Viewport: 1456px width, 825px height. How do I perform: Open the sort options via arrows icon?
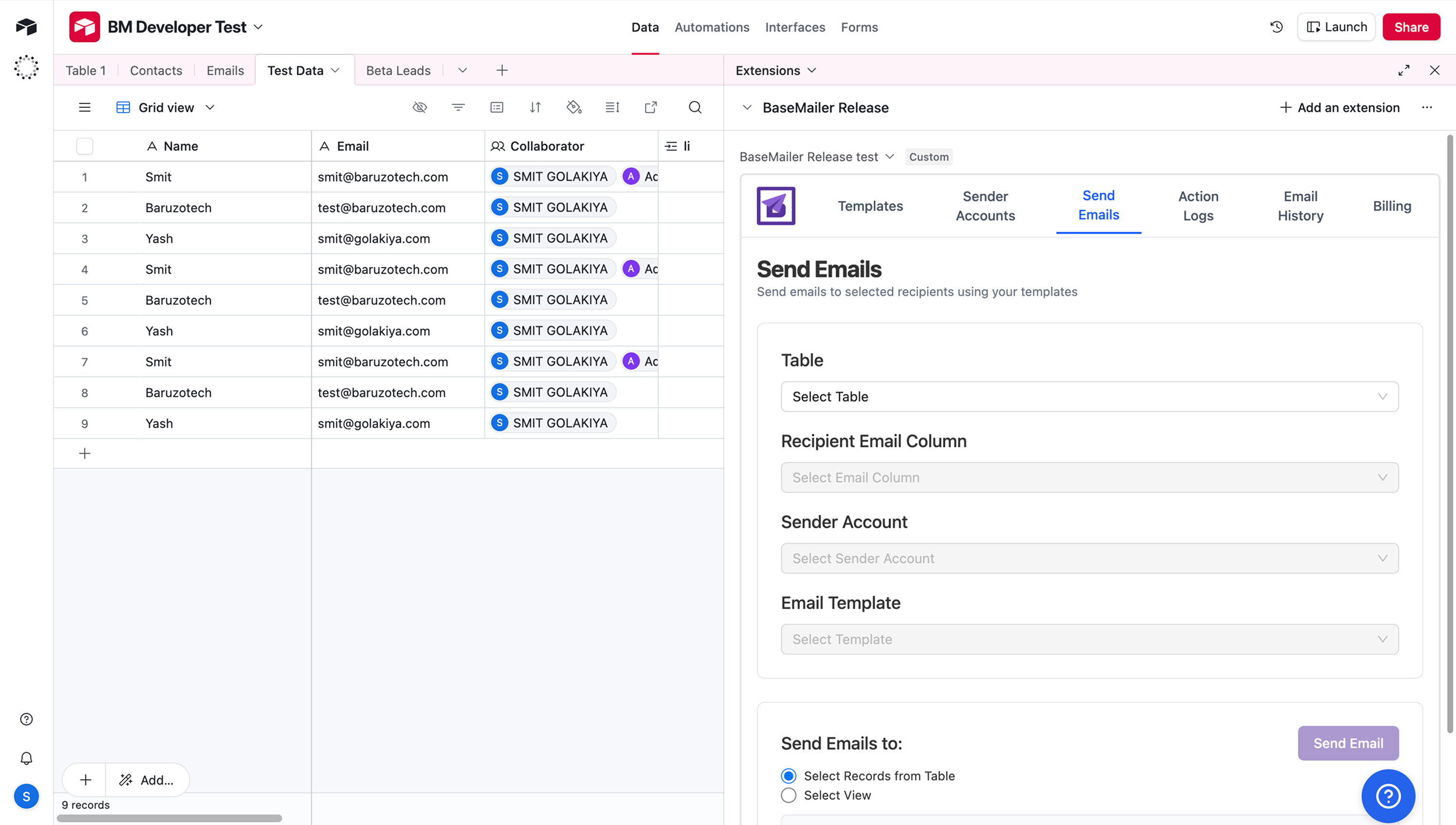coord(535,107)
